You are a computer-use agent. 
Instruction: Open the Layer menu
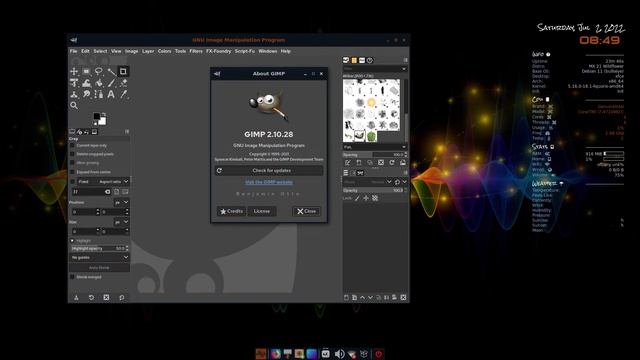pyautogui.click(x=148, y=51)
